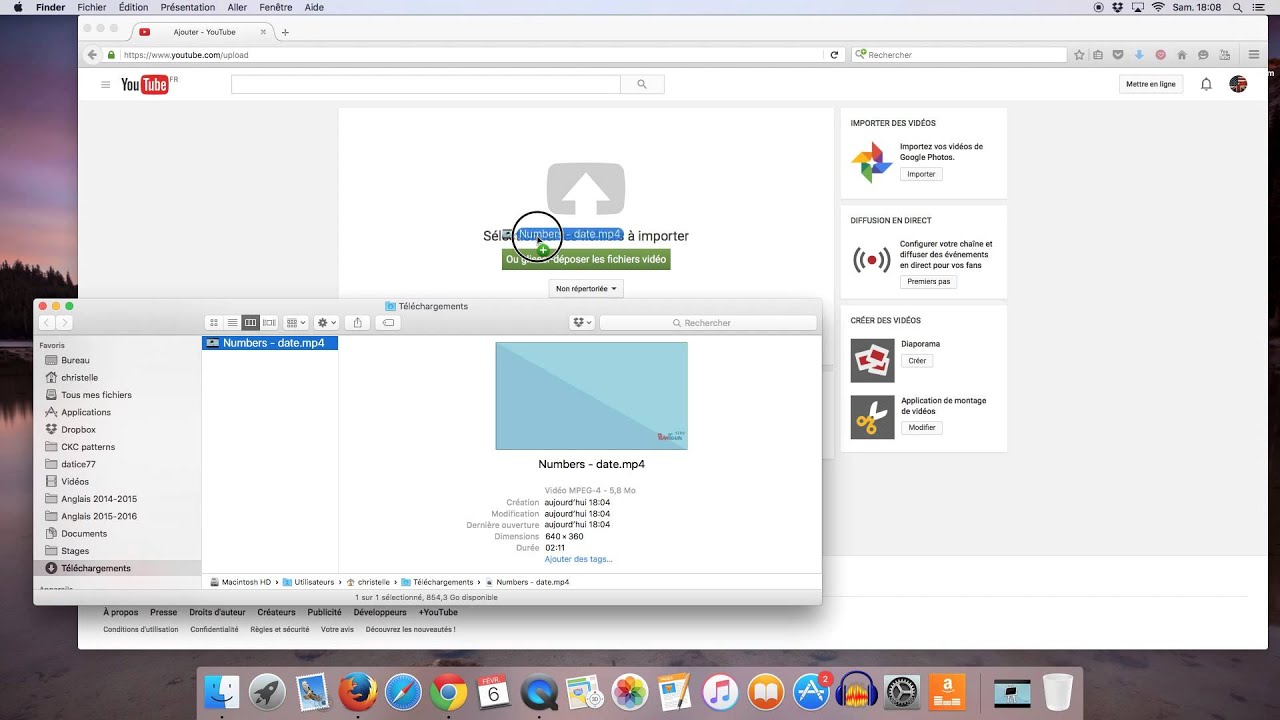Open the Édition menu

click(x=133, y=7)
